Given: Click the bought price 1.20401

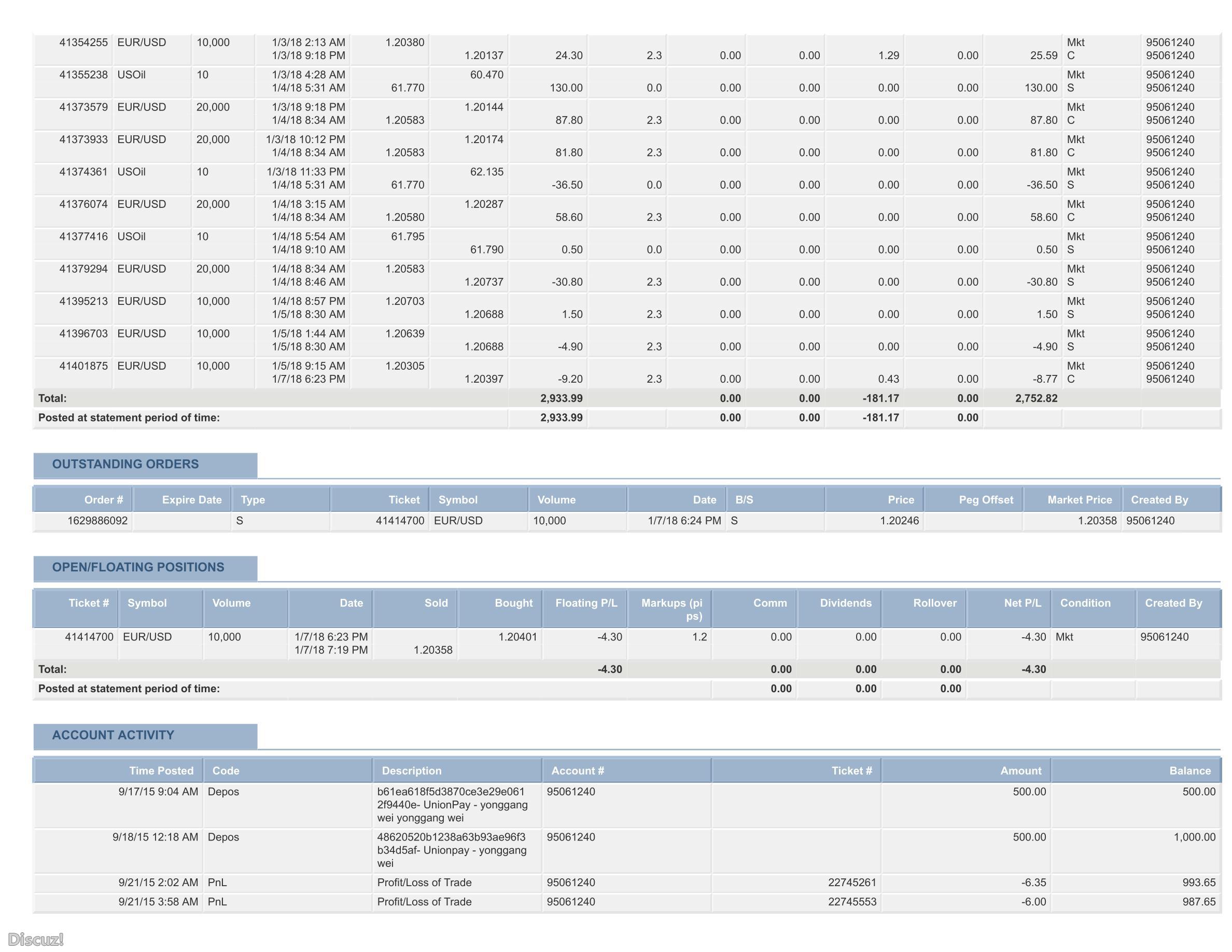Looking at the screenshot, I should click(517, 637).
